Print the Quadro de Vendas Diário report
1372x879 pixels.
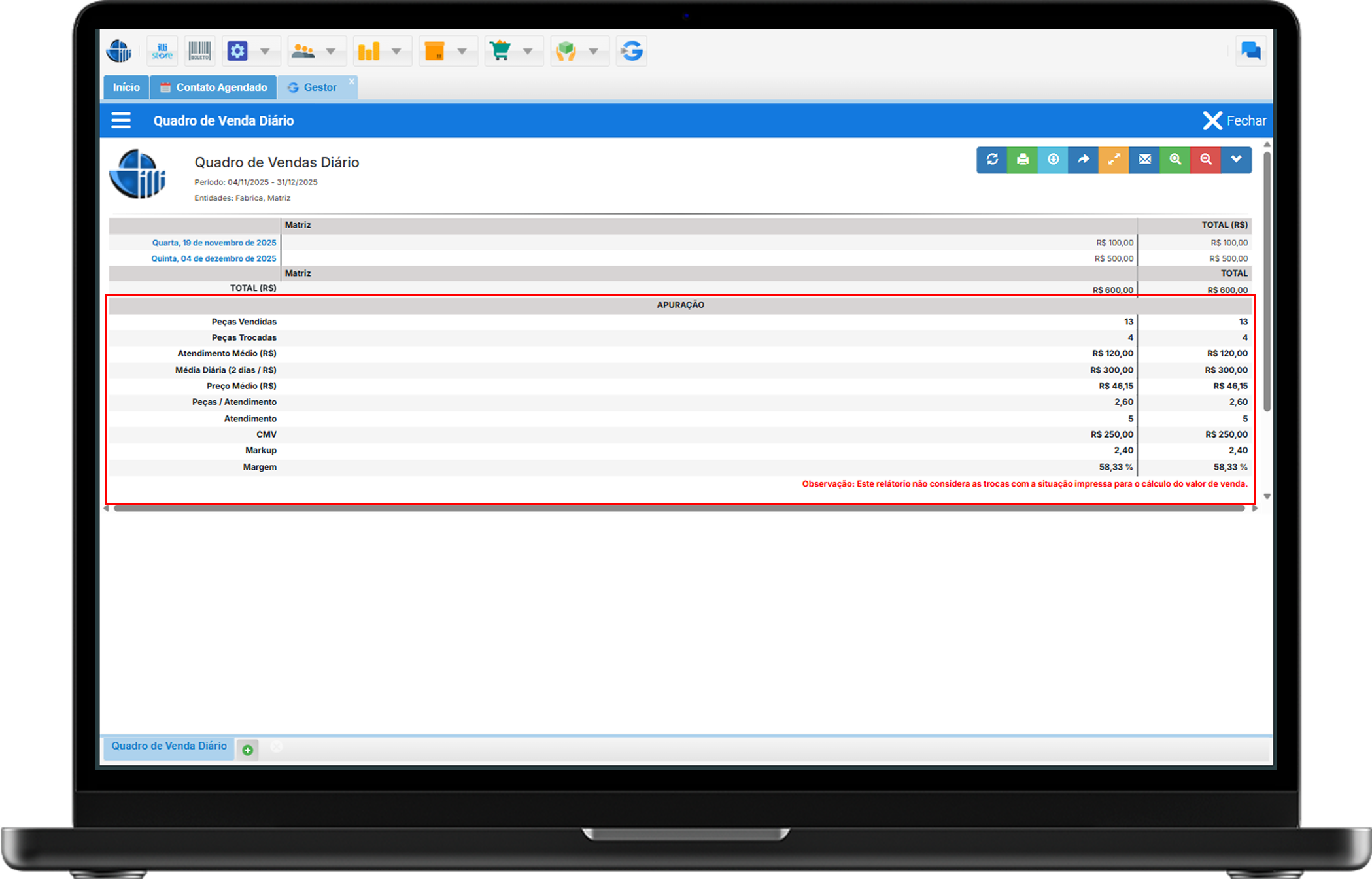pos(1023,160)
